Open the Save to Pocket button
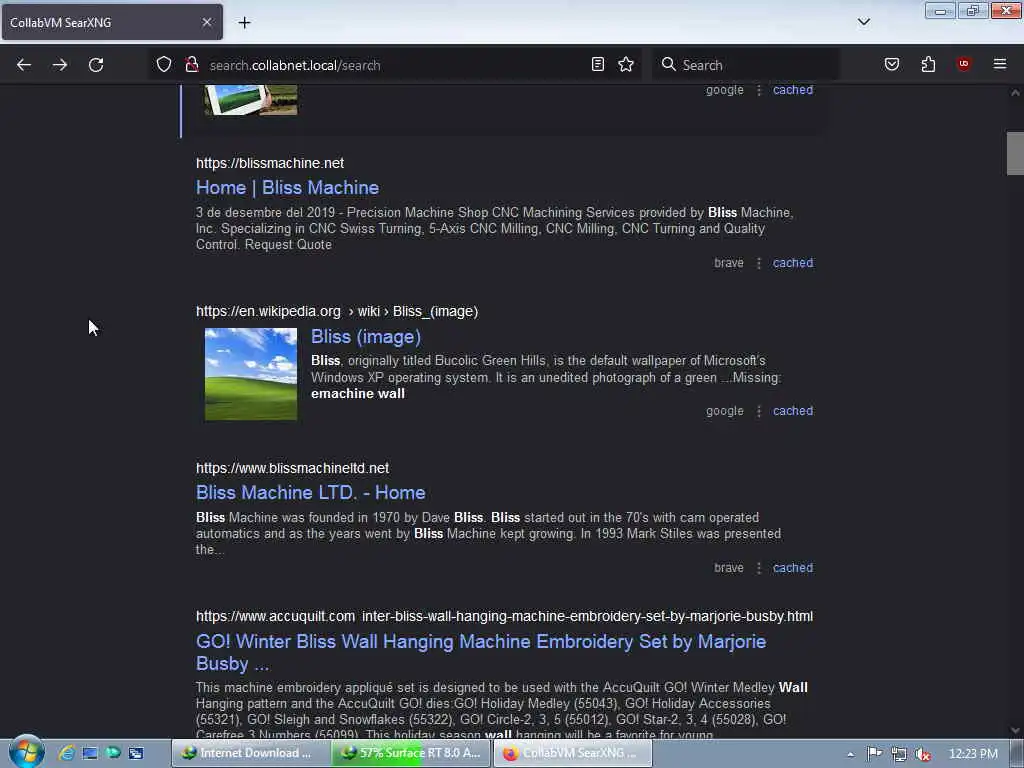This screenshot has width=1024, height=768. click(x=891, y=64)
